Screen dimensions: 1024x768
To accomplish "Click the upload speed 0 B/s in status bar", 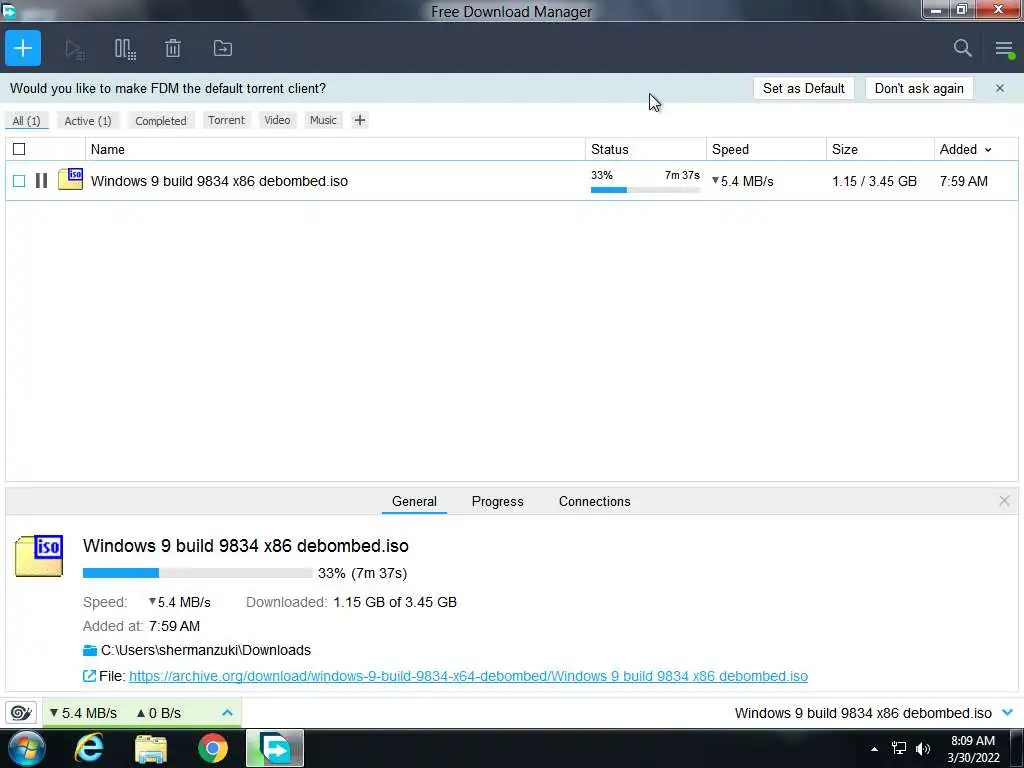I will click(x=158, y=712).
